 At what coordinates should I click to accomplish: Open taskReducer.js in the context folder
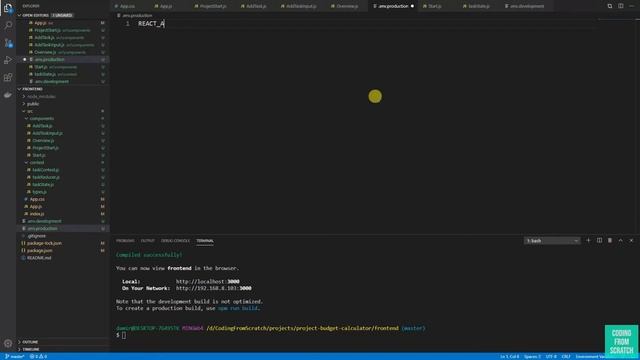[46, 177]
